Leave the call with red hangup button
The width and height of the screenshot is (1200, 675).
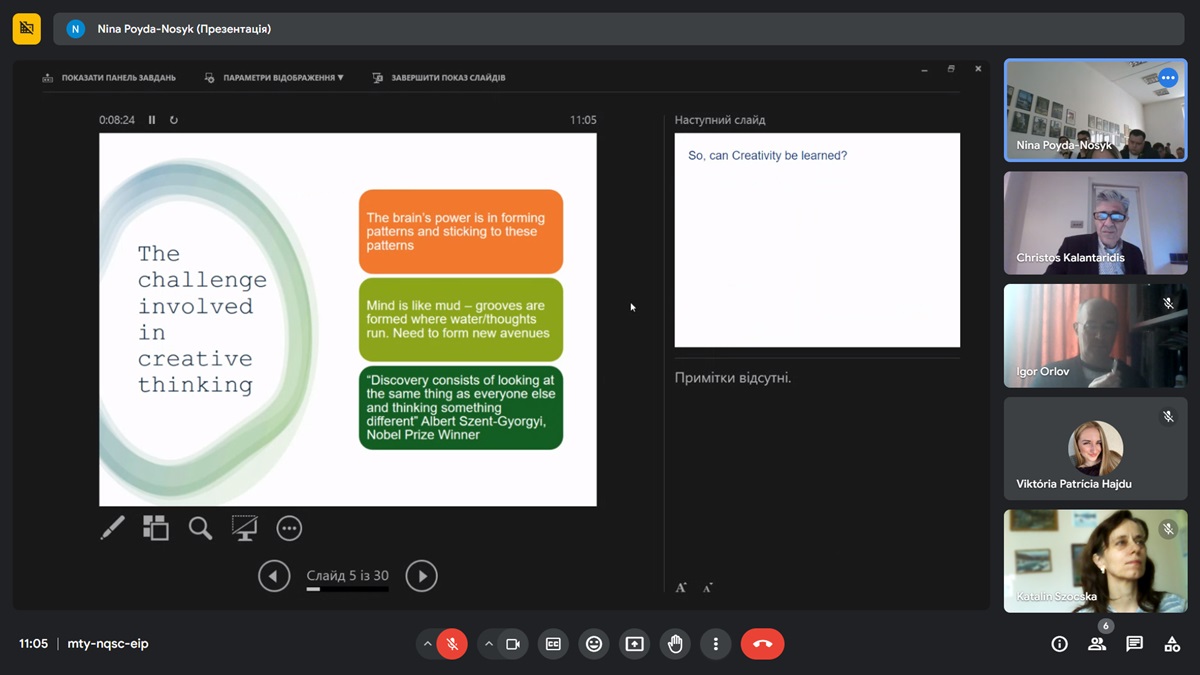click(x=762, y=644)
